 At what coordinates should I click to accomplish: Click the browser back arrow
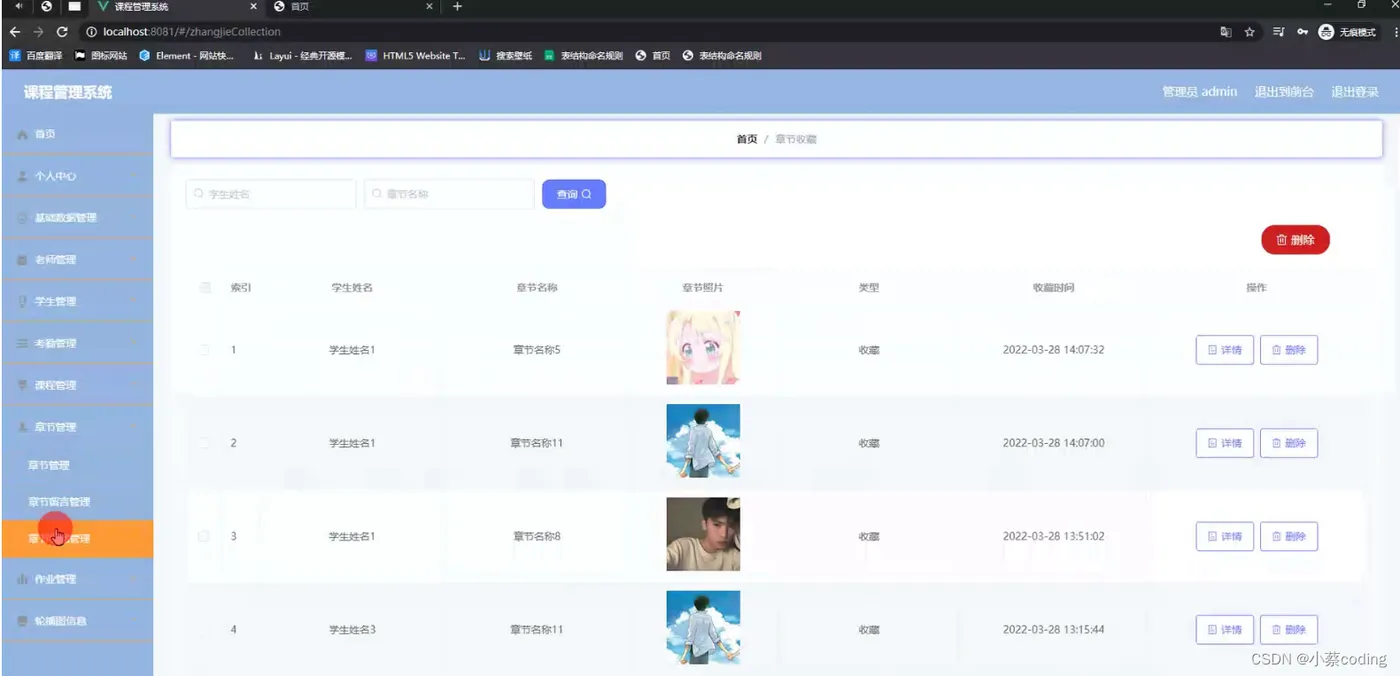[x=14, y=32]
